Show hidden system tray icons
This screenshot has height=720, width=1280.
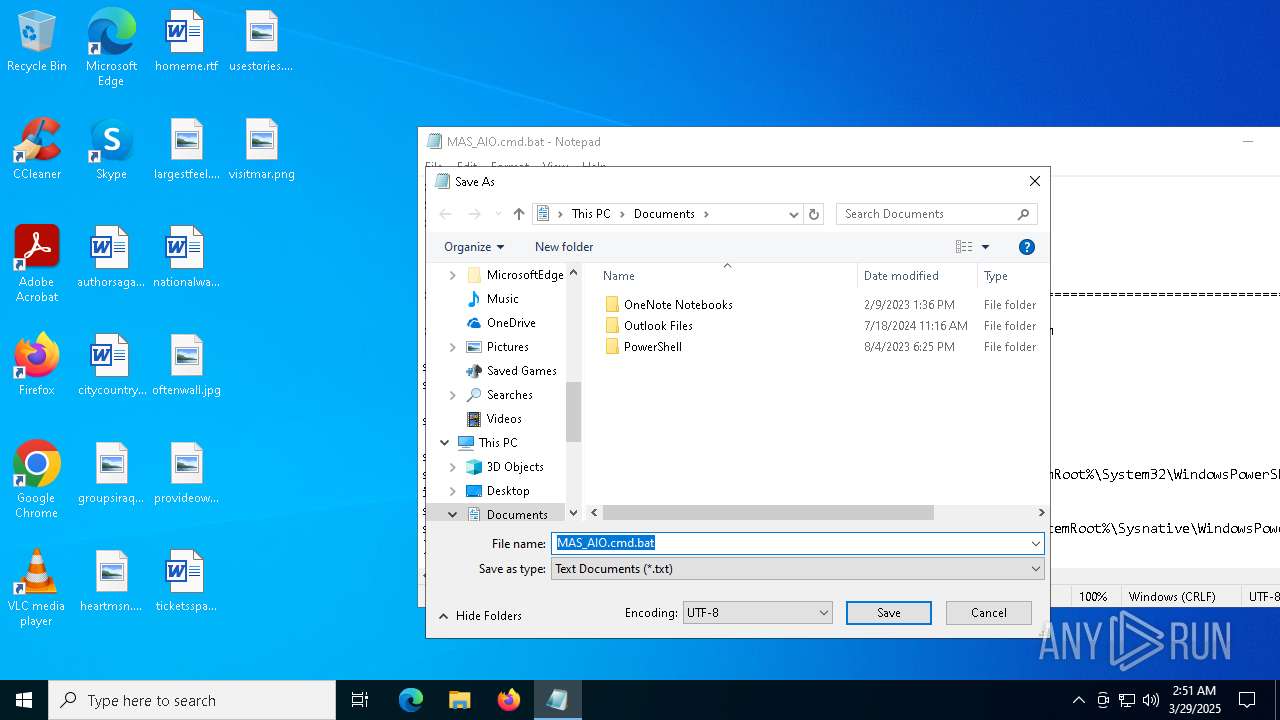1078,700
